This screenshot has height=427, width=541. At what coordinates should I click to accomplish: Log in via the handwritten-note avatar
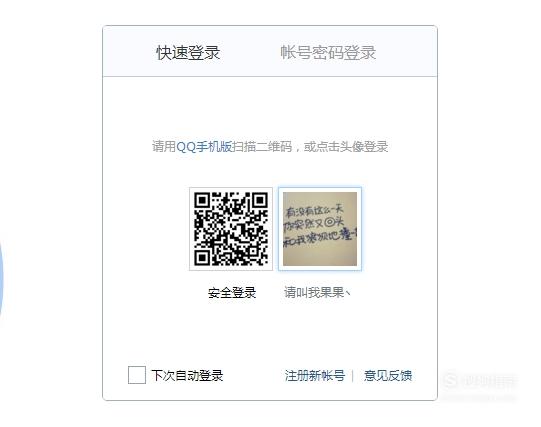pos(320,229)
